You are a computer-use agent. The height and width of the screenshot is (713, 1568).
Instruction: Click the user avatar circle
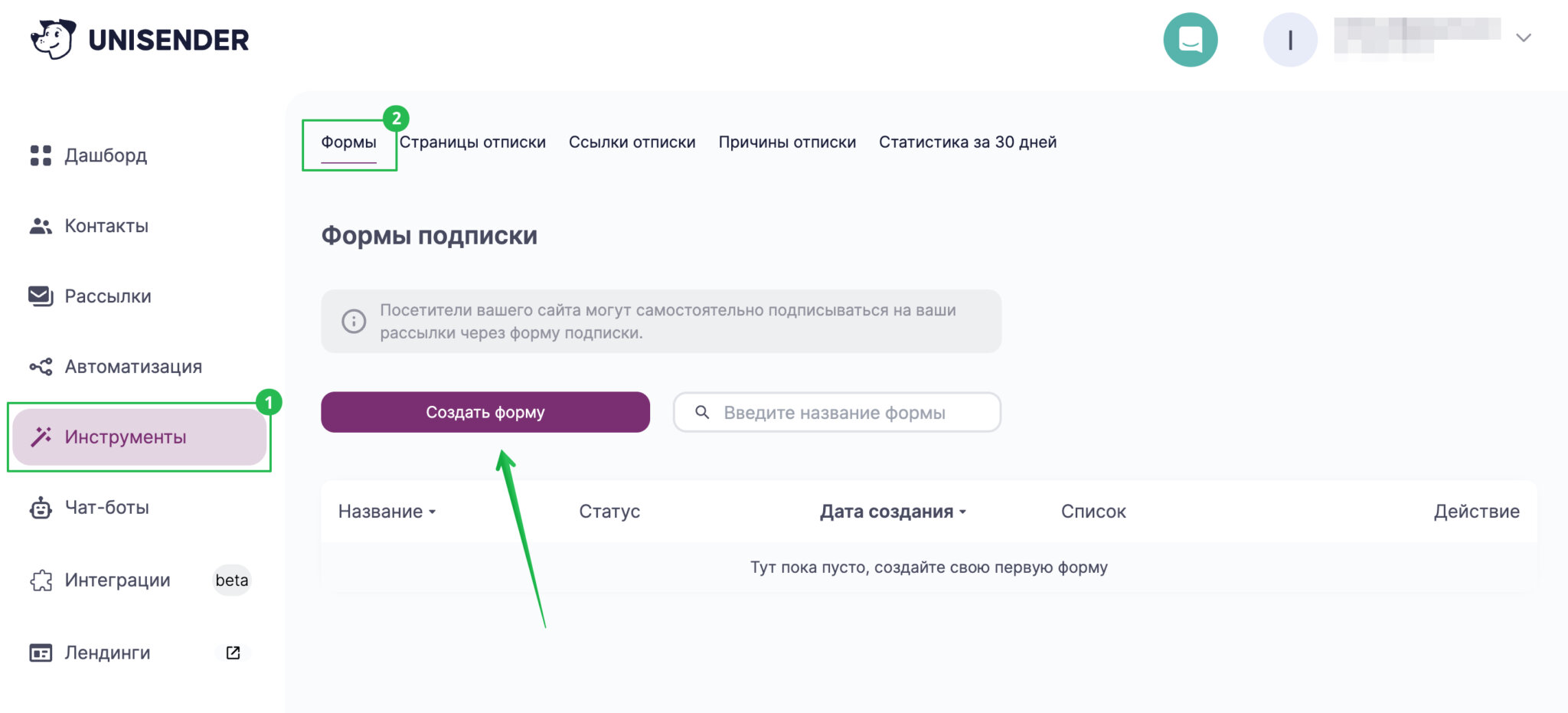coord(1290,40)
